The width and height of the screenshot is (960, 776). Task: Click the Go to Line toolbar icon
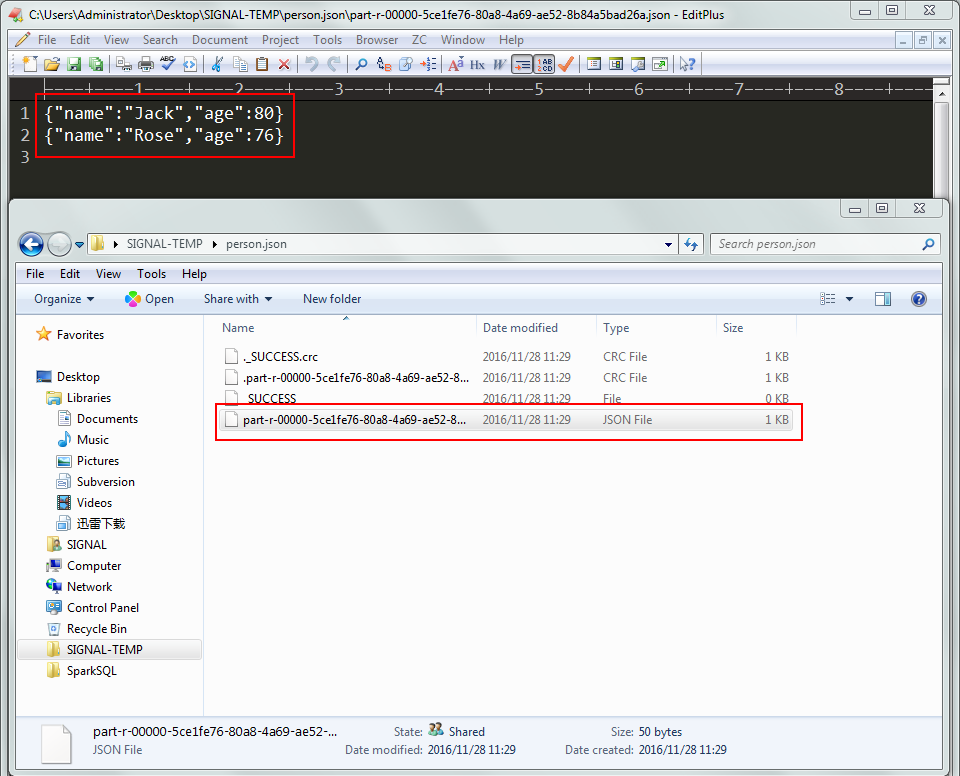pos(429,64)
